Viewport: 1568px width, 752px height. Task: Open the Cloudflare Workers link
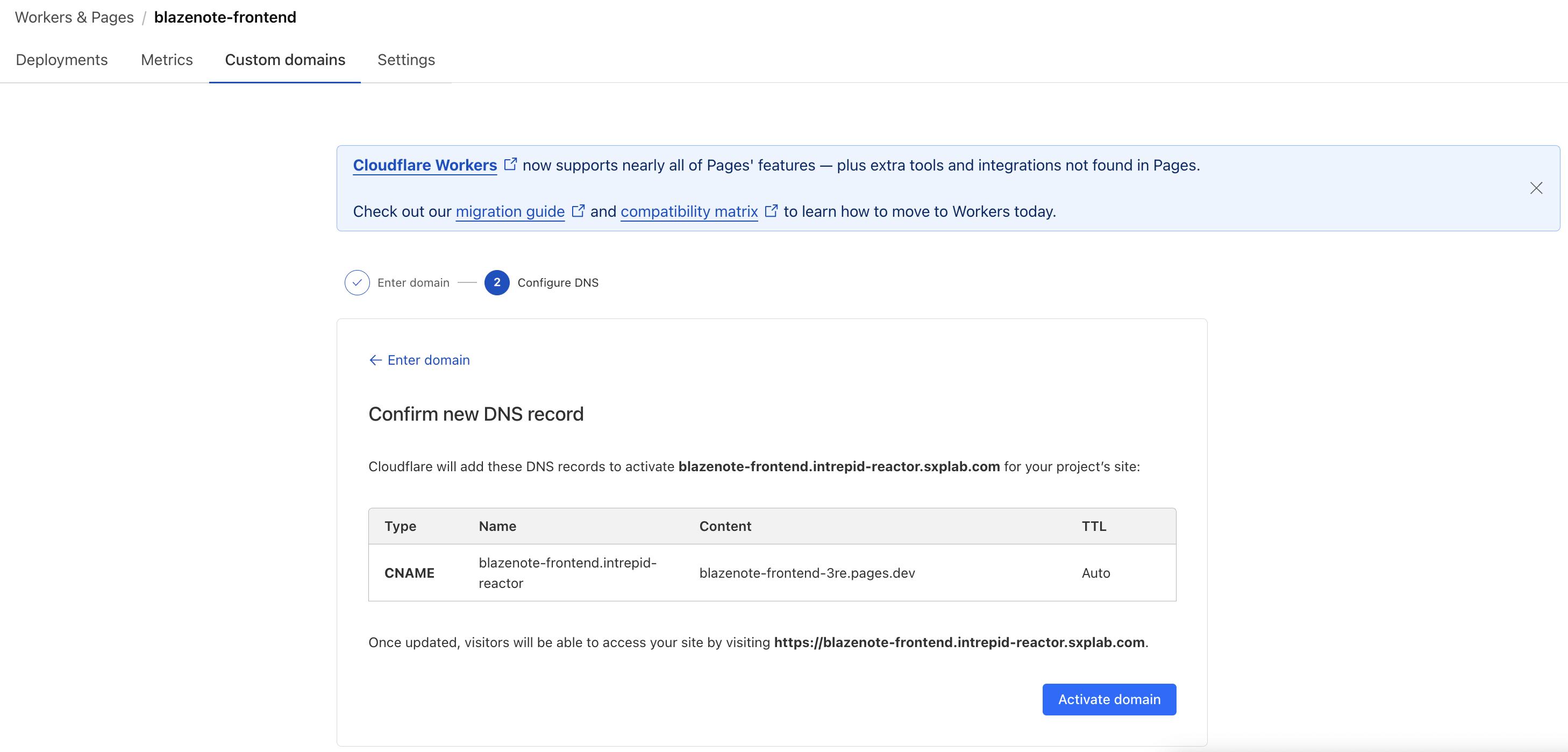(x=425, y=165)
